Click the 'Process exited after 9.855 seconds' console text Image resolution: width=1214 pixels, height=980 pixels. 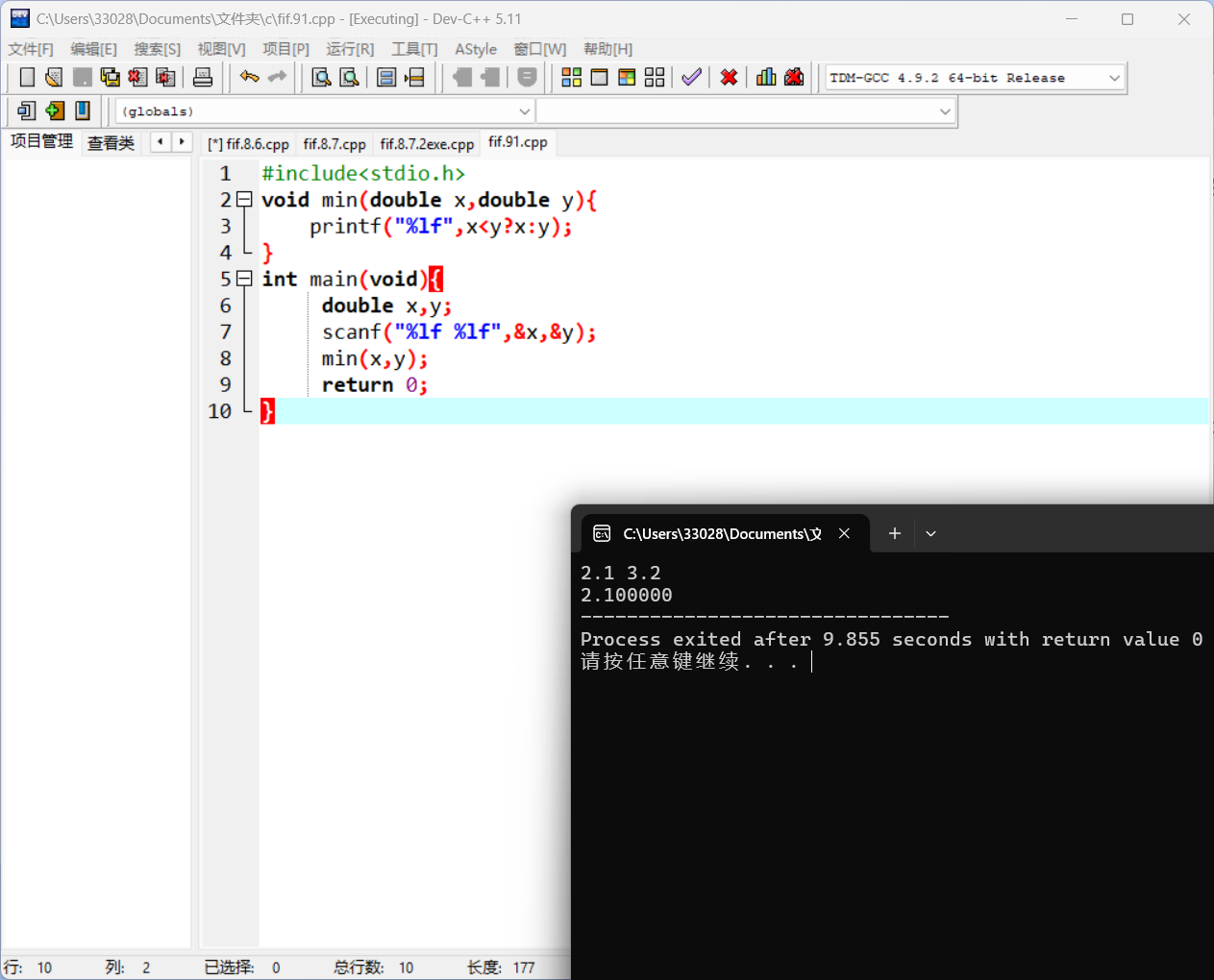pyautogui.click(x=891, y=639)
